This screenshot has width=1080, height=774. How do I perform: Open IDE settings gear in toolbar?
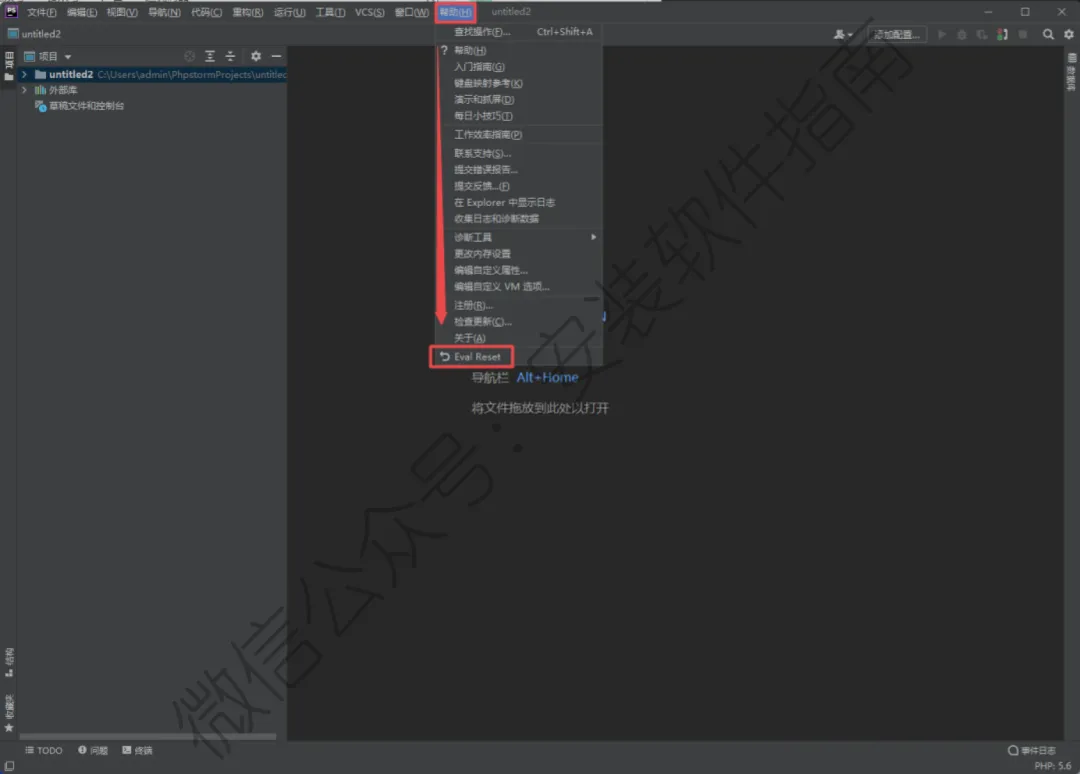coord(1069,34)
